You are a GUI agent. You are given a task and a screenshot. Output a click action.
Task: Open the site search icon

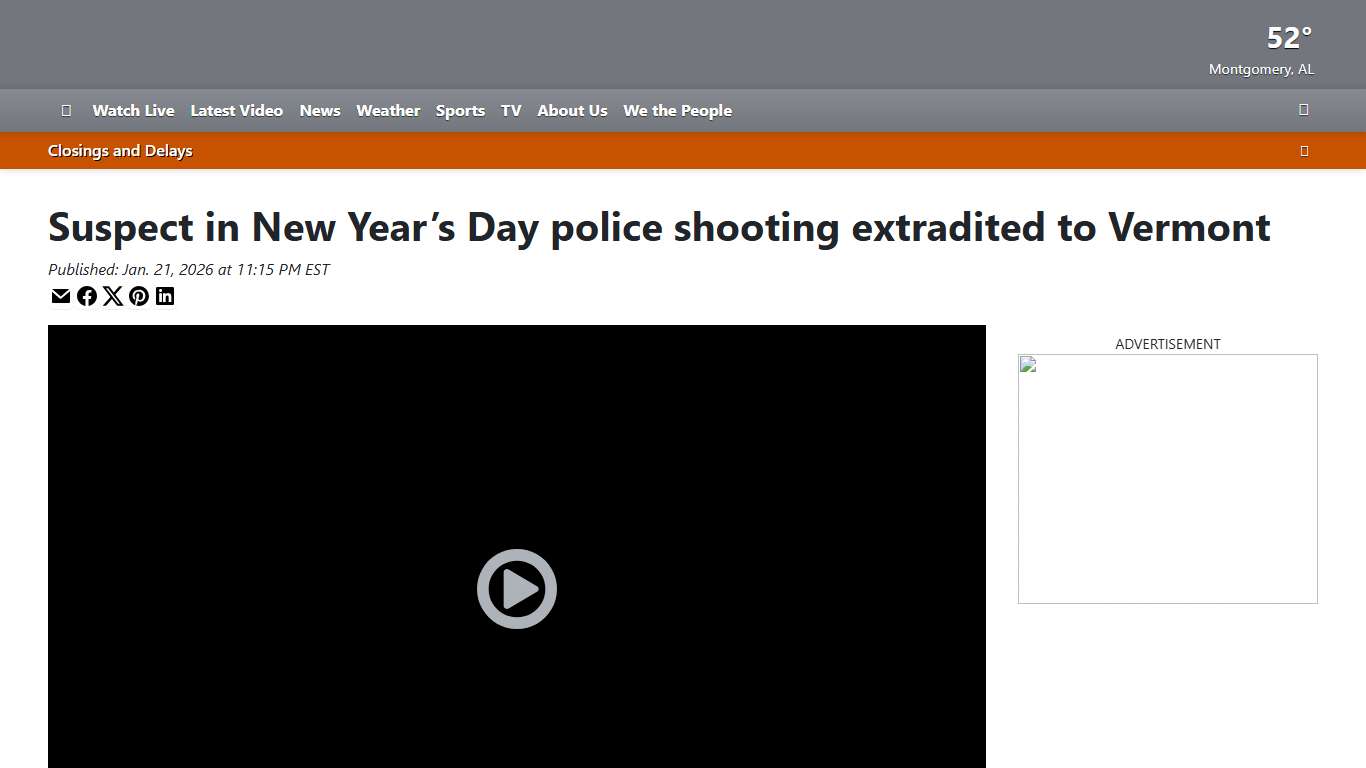click(1303, 110)
